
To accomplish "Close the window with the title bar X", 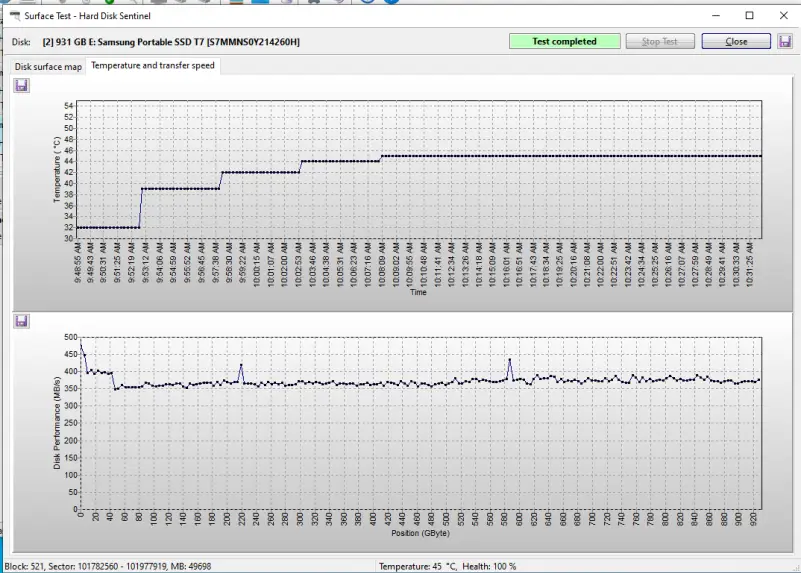I will 784,15.
